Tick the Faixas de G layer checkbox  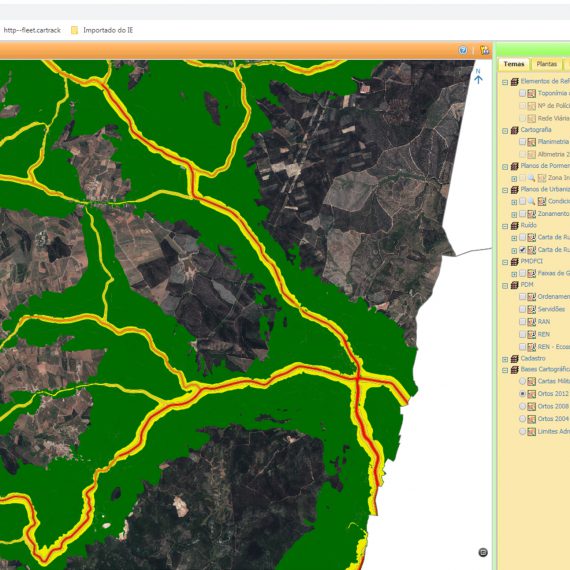(x=522, y=273)
